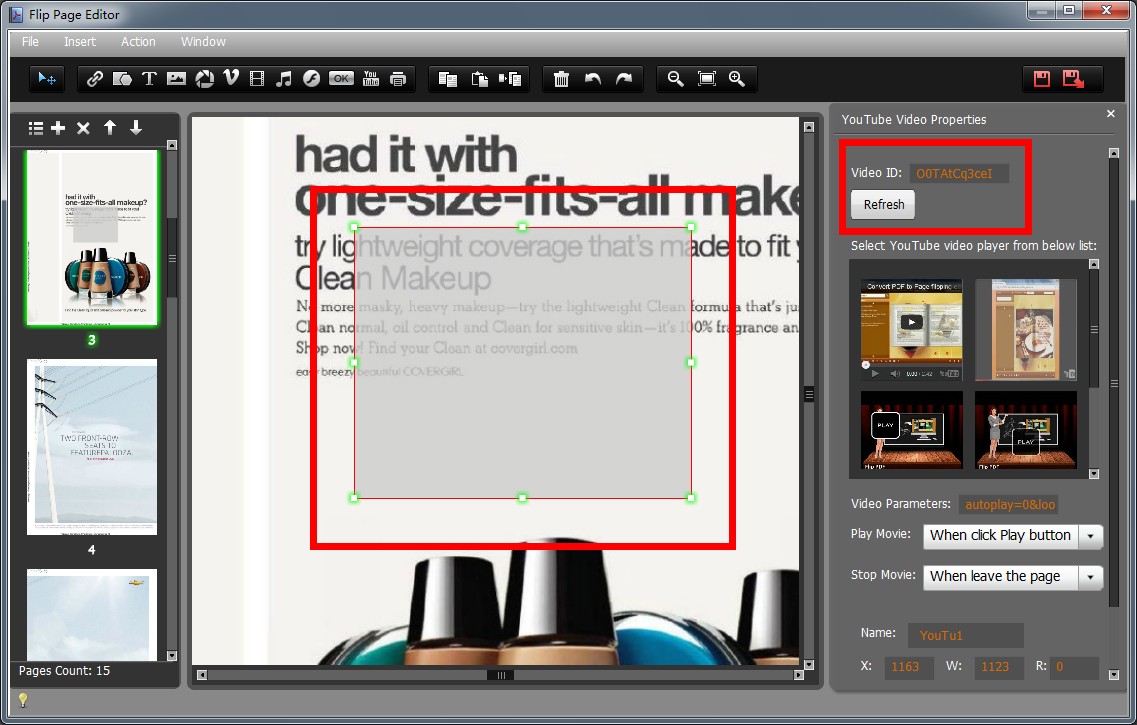
Task: Open the Play Movie dropdown
Action: [1012, 536]
